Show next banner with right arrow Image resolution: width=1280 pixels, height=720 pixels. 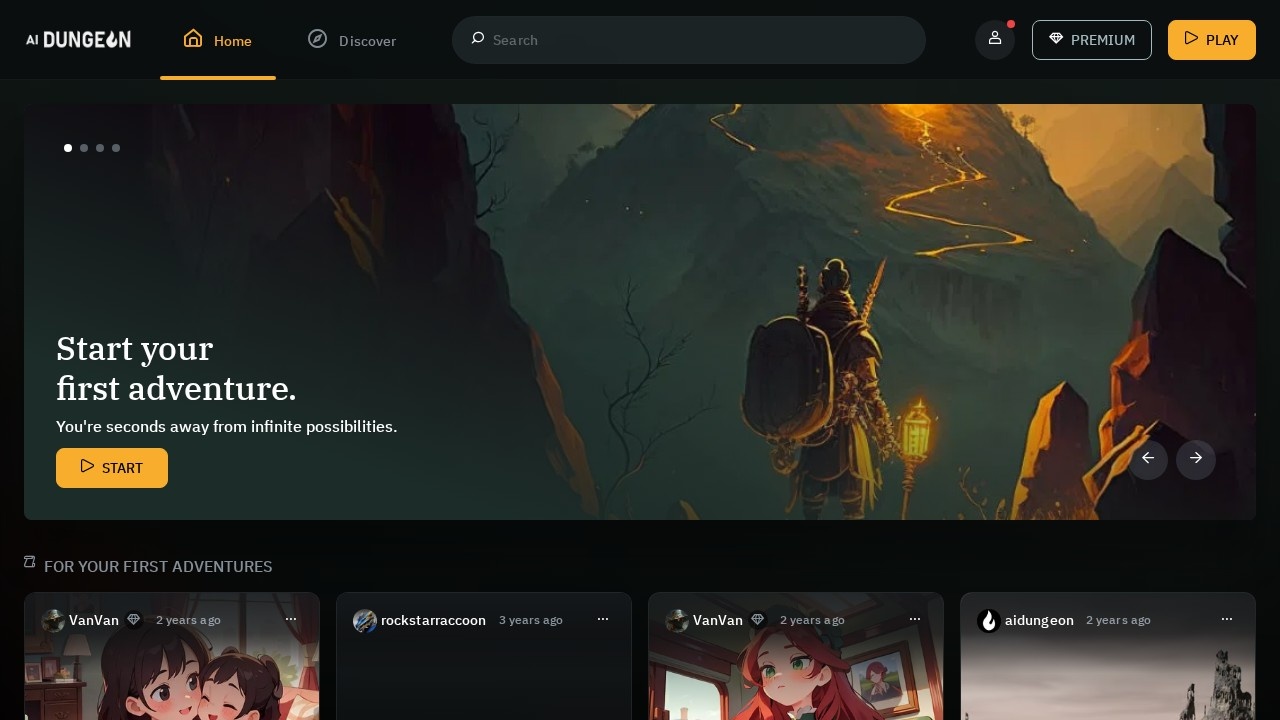coord(1195,459)
